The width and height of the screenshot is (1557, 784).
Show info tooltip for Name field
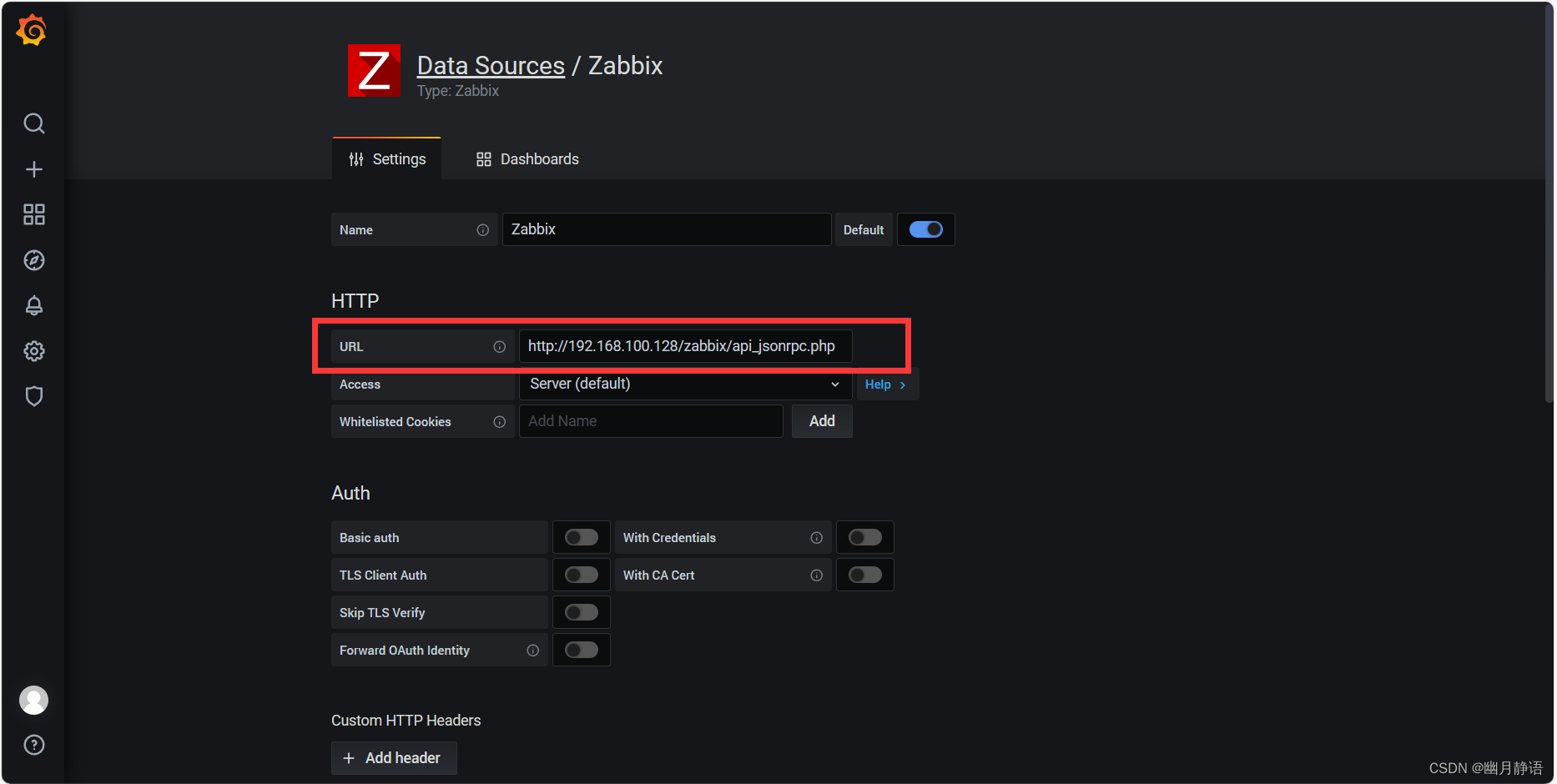(482, 230)
